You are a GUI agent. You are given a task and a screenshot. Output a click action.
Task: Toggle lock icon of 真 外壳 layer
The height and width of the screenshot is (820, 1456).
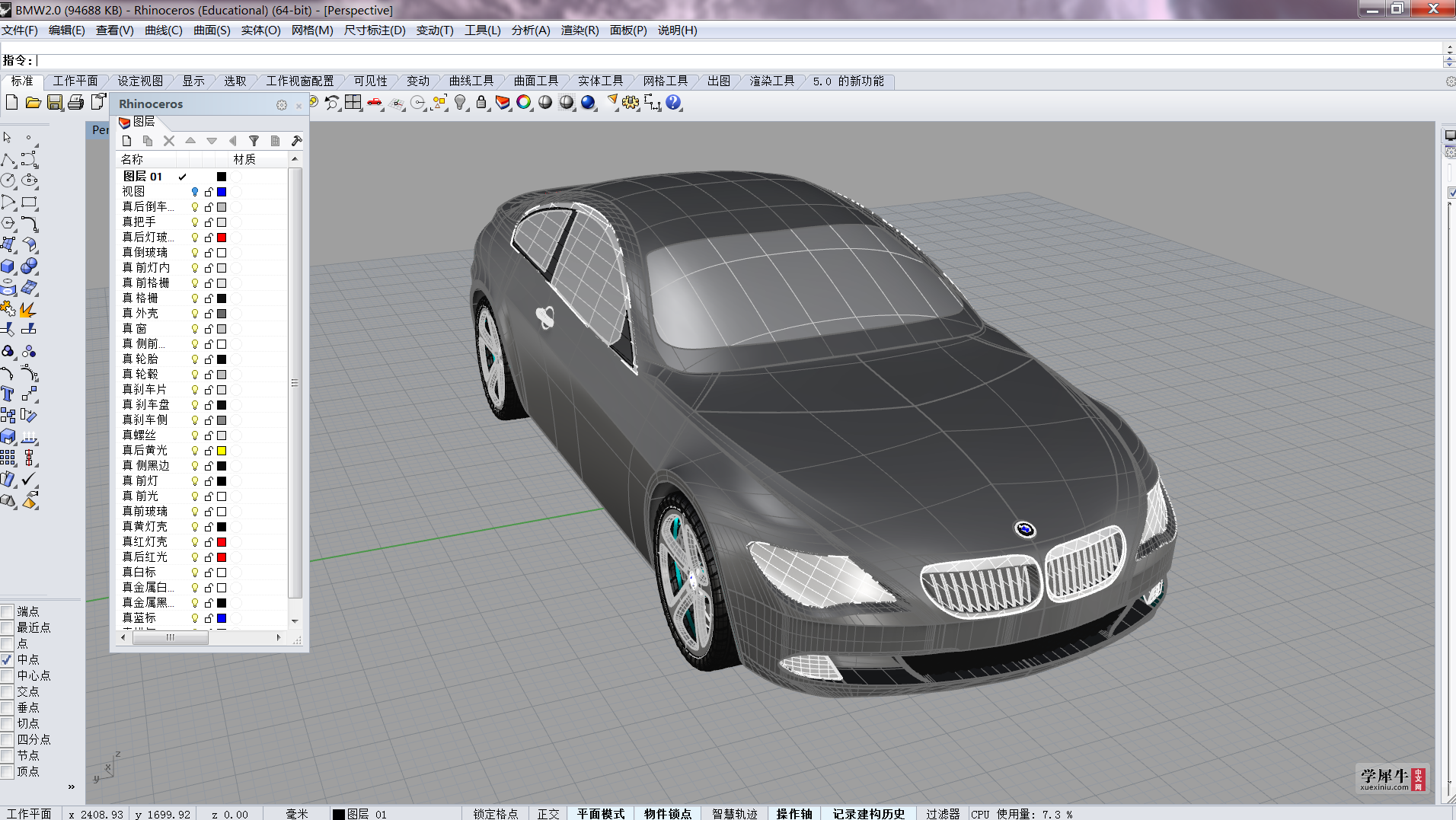click(x=209, y=314)
